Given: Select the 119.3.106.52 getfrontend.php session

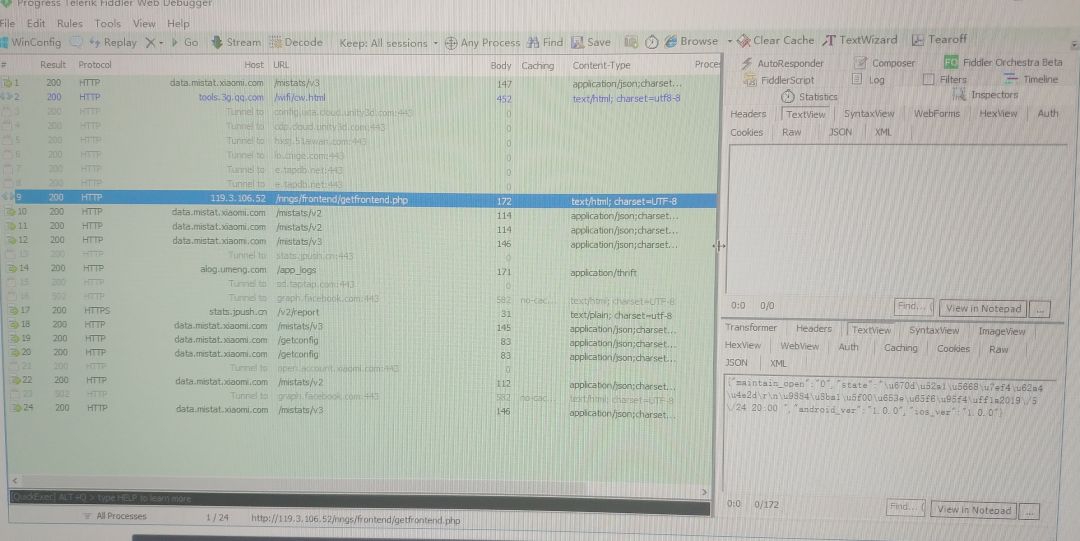Looking at the screenshot, I should [x=358, y=200].
